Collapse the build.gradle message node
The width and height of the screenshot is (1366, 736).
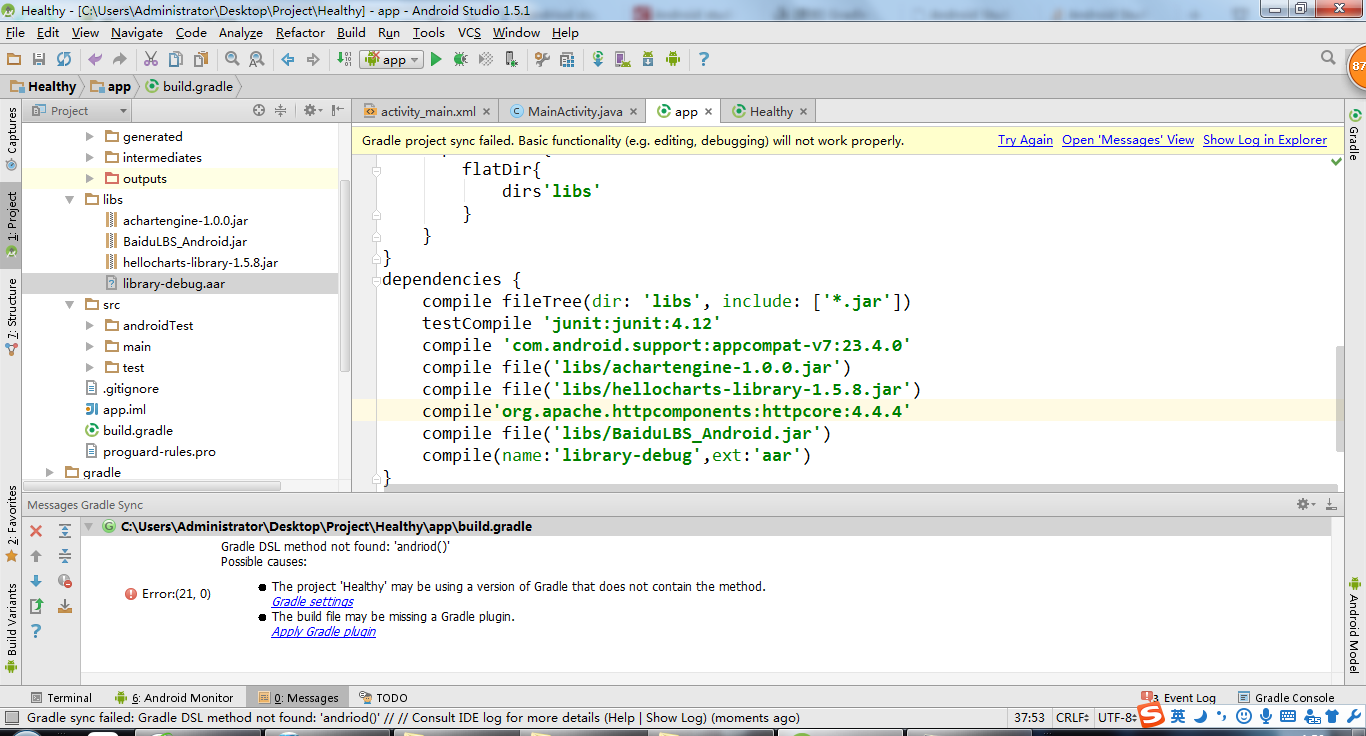coord(89,527)
